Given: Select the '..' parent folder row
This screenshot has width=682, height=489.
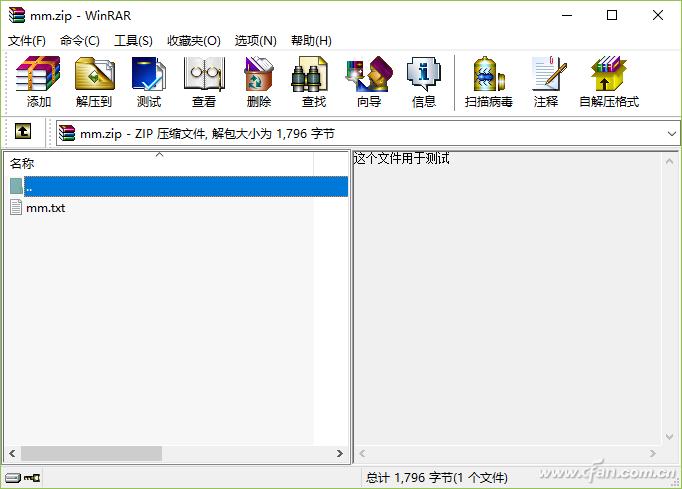Looking at the screenshot, I should (x=178, y=186).
